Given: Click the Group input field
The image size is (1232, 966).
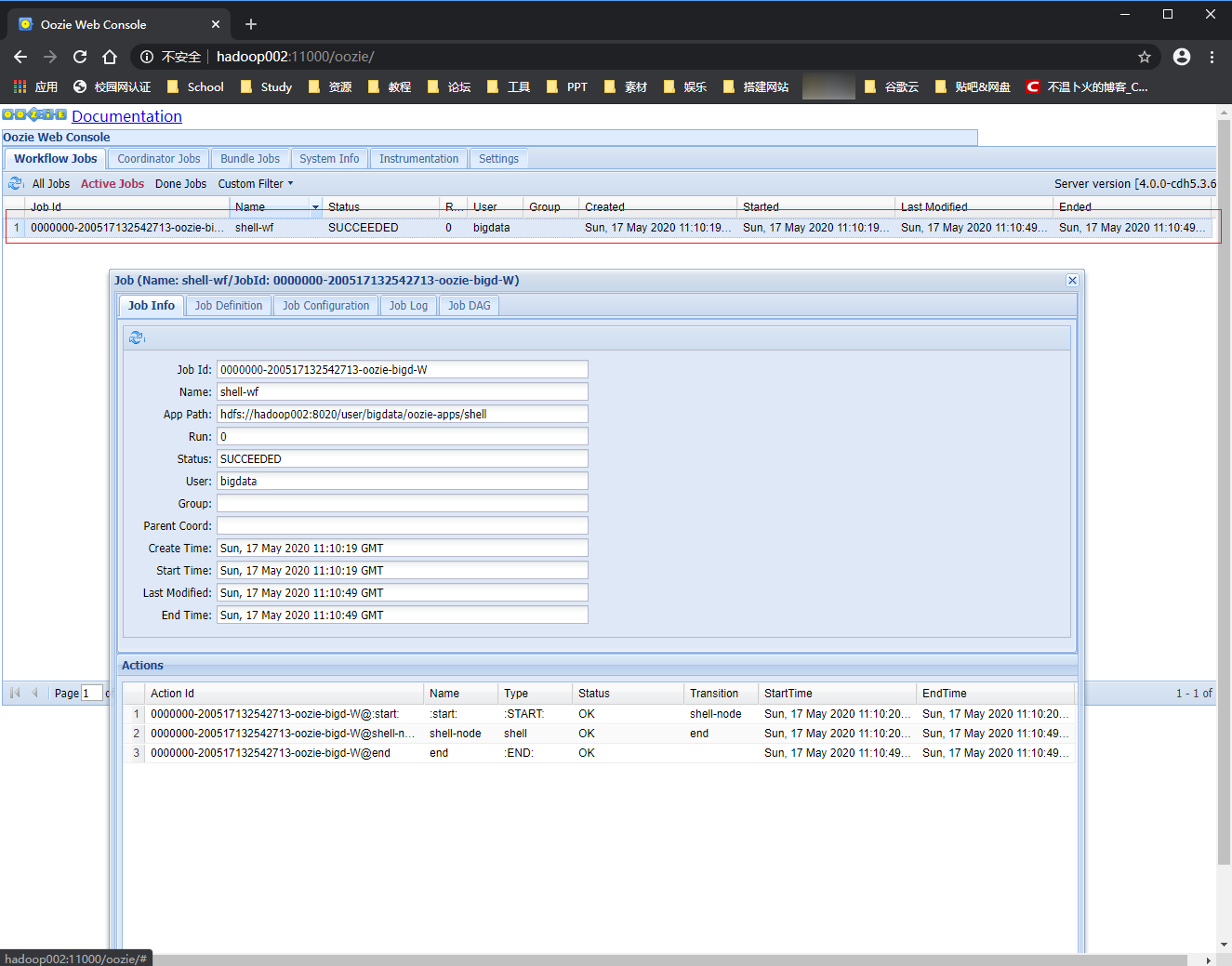Looking at the screenshot, I should tap(402, 503).
